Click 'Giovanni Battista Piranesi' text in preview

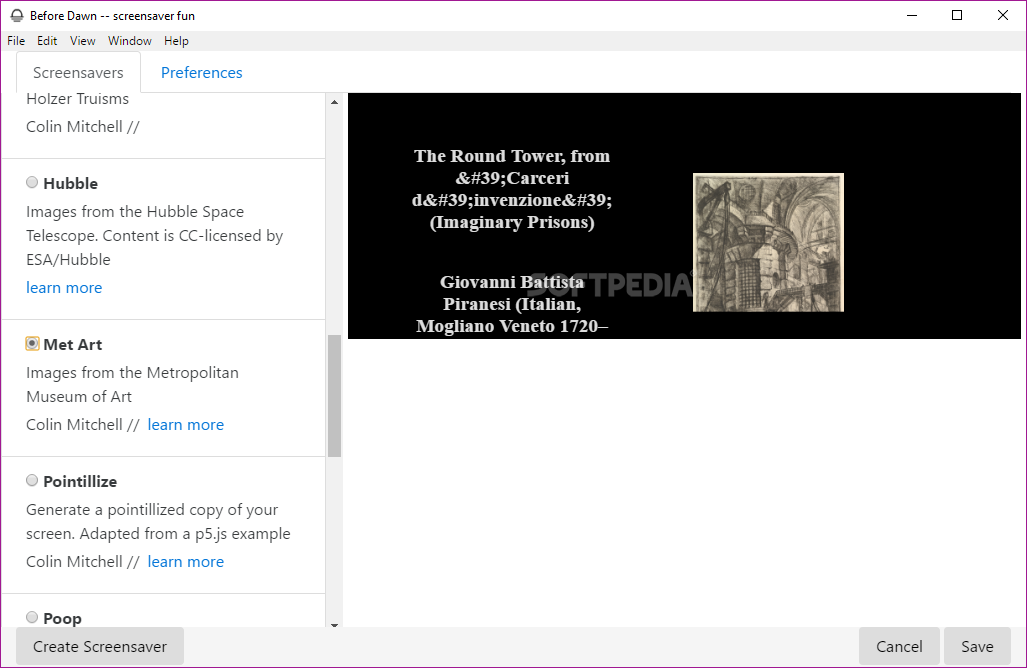[512, 304]
